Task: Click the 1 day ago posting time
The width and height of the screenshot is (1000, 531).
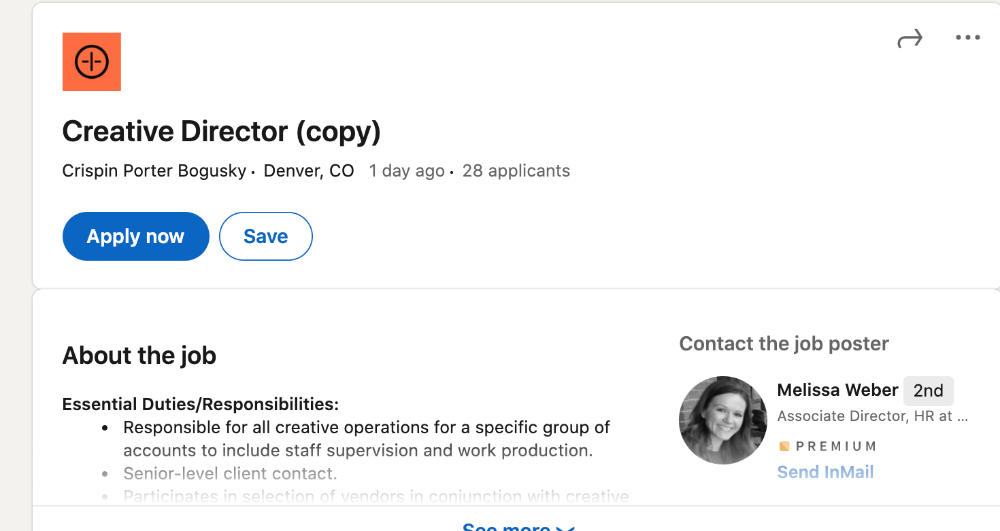Action: (x=406, y=171)
